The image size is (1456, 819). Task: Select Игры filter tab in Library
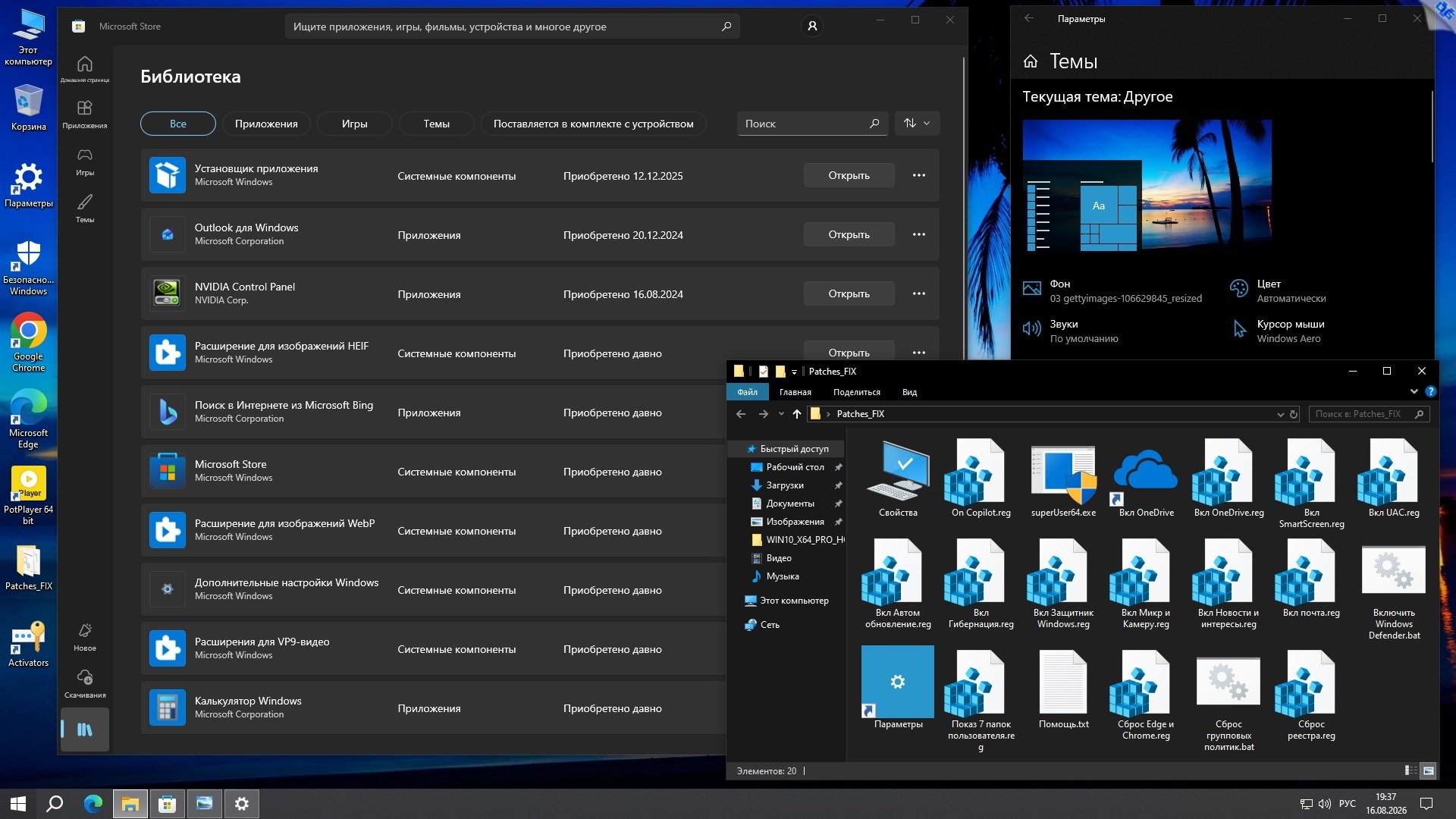click(x=354, y=124)
